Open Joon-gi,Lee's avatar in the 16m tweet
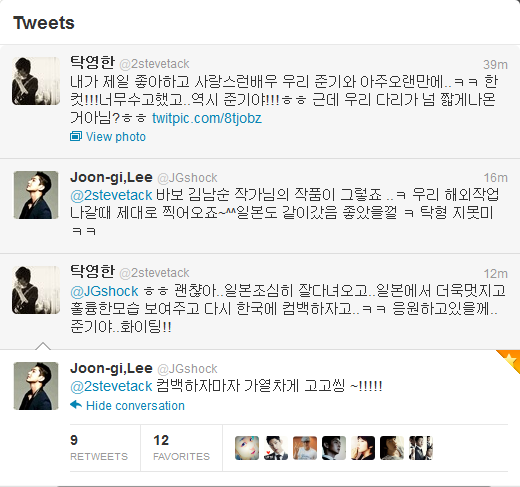The height and width of the screenshot is (487, 520). tap(36, 195)
